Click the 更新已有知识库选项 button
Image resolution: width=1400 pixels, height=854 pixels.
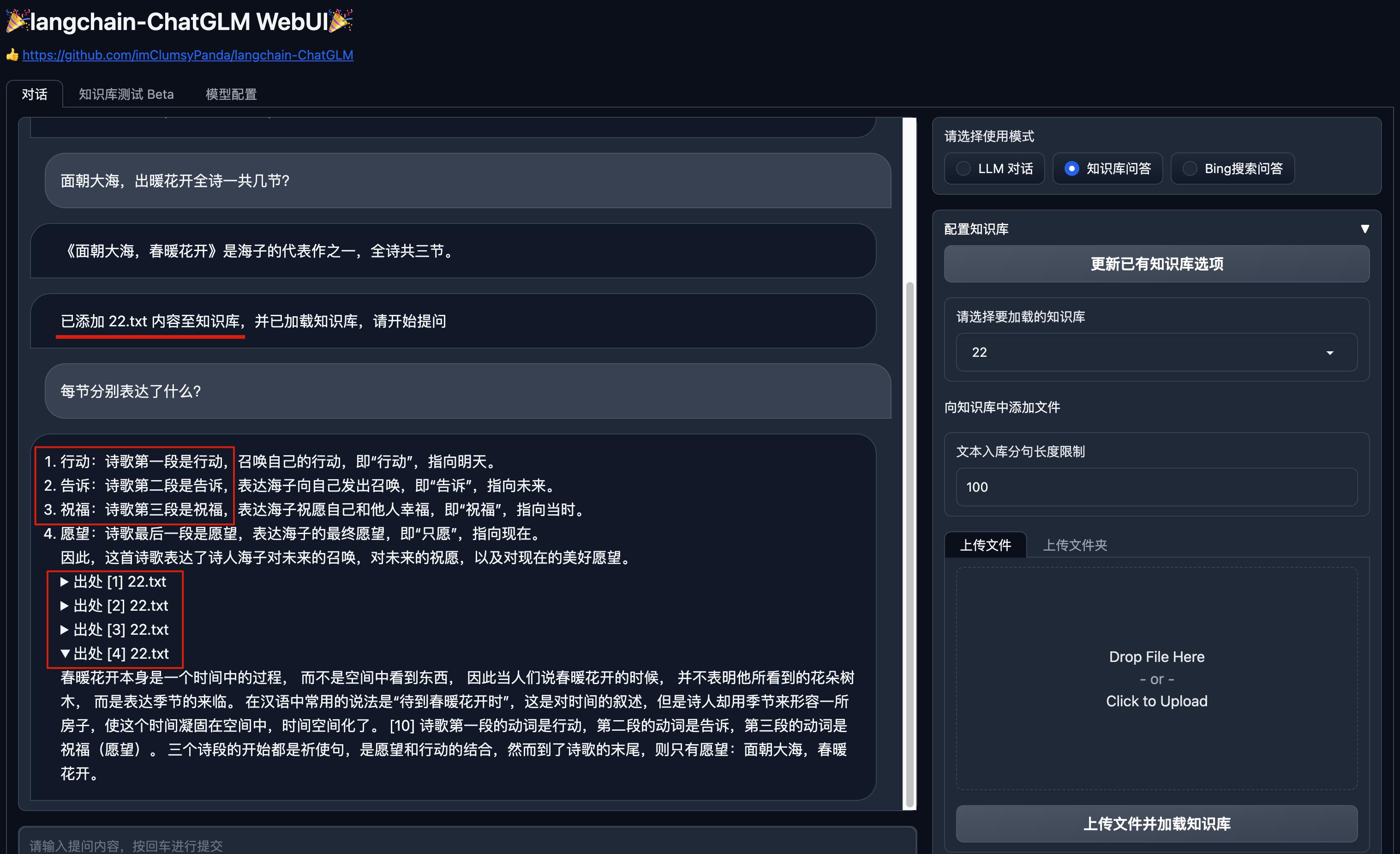click(x=1156, y=264)
